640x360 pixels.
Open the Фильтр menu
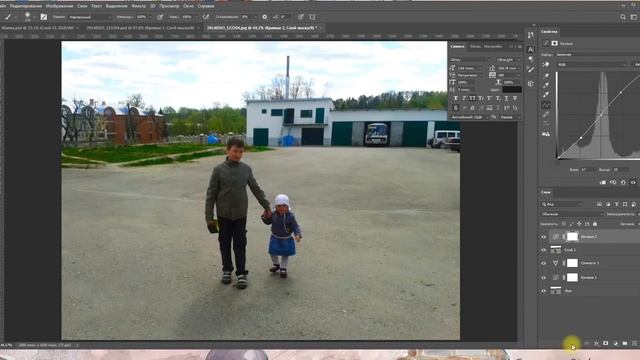click(x=139, y=6)
